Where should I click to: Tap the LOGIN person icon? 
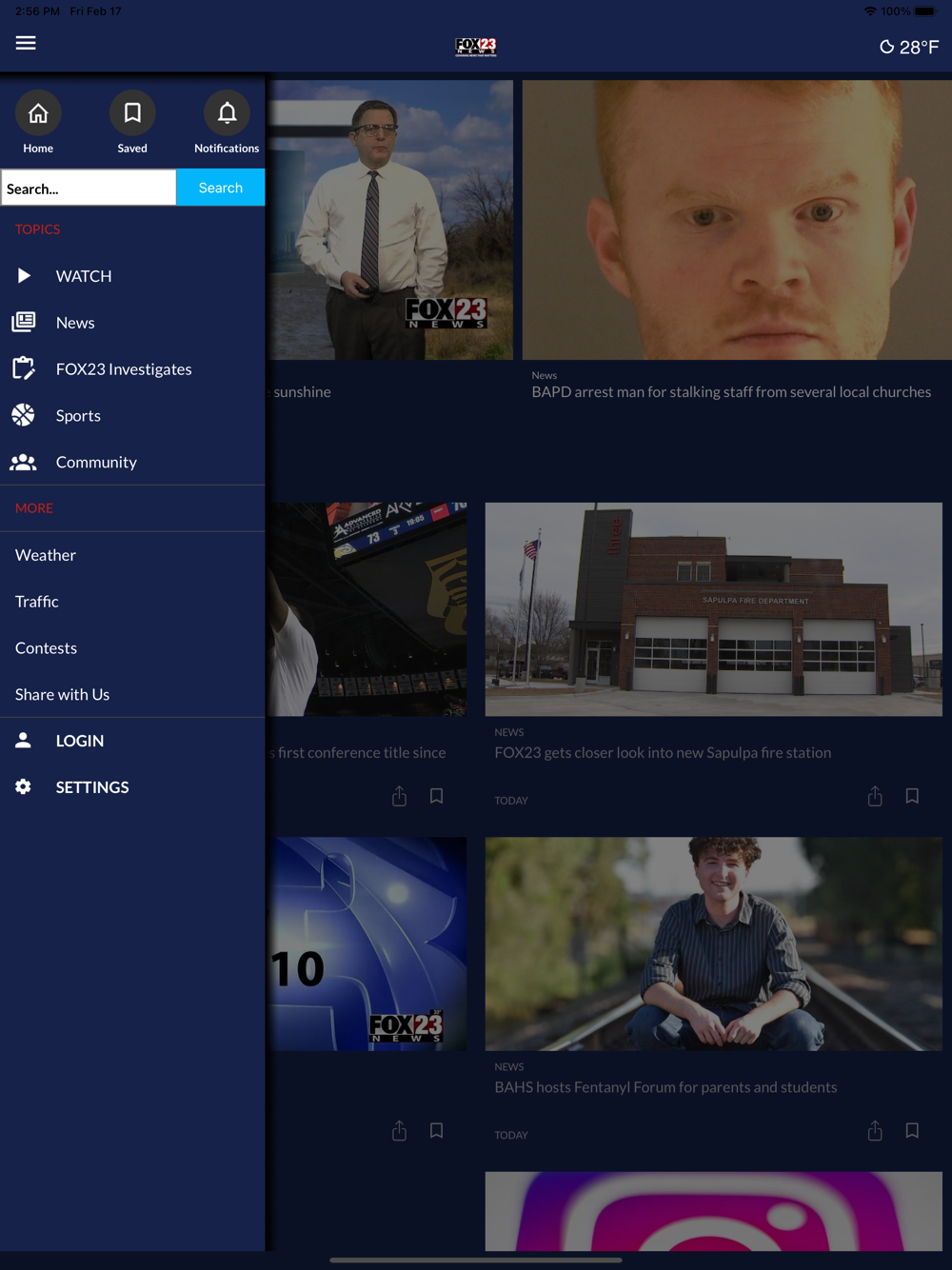click(x=24, y=740)
